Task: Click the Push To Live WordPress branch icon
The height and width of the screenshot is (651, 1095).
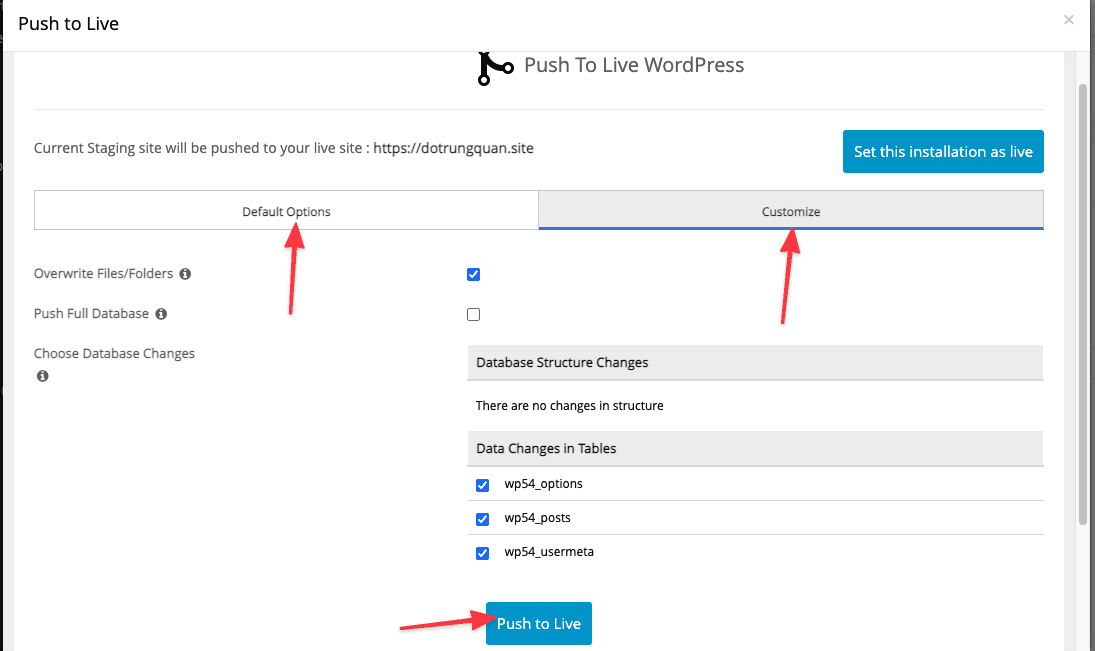Action: click(495, 68)
